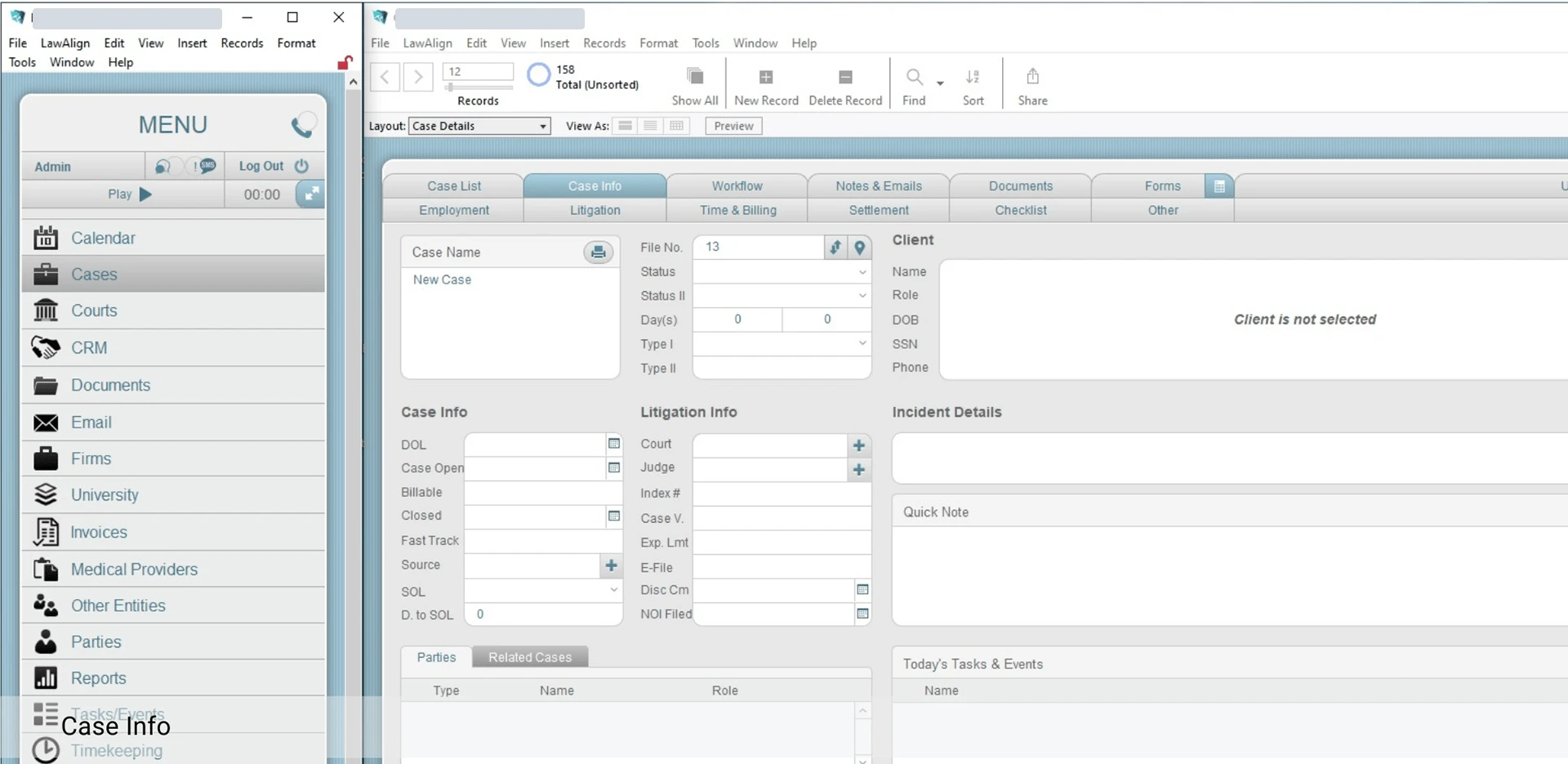Click the plus icon in the Court field
The image size is (1568, 764).
coord(859,445)
